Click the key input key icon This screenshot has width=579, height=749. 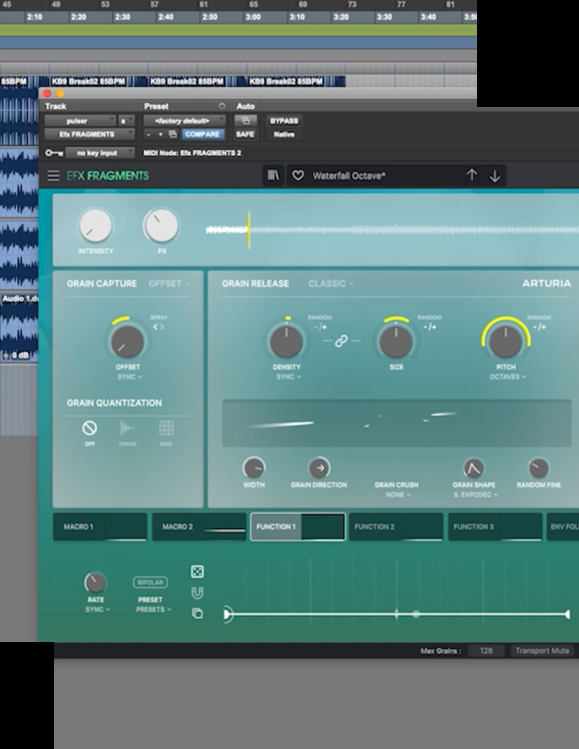point(54,153)
